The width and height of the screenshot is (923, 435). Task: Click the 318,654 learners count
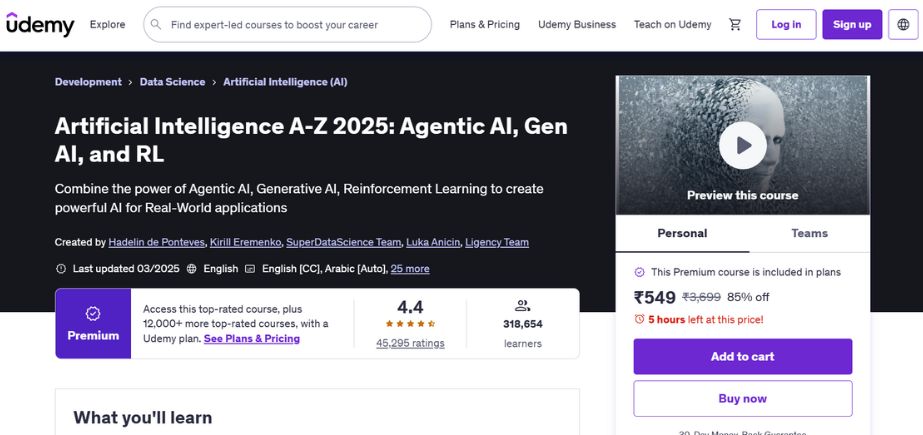(x=523, y=324)
